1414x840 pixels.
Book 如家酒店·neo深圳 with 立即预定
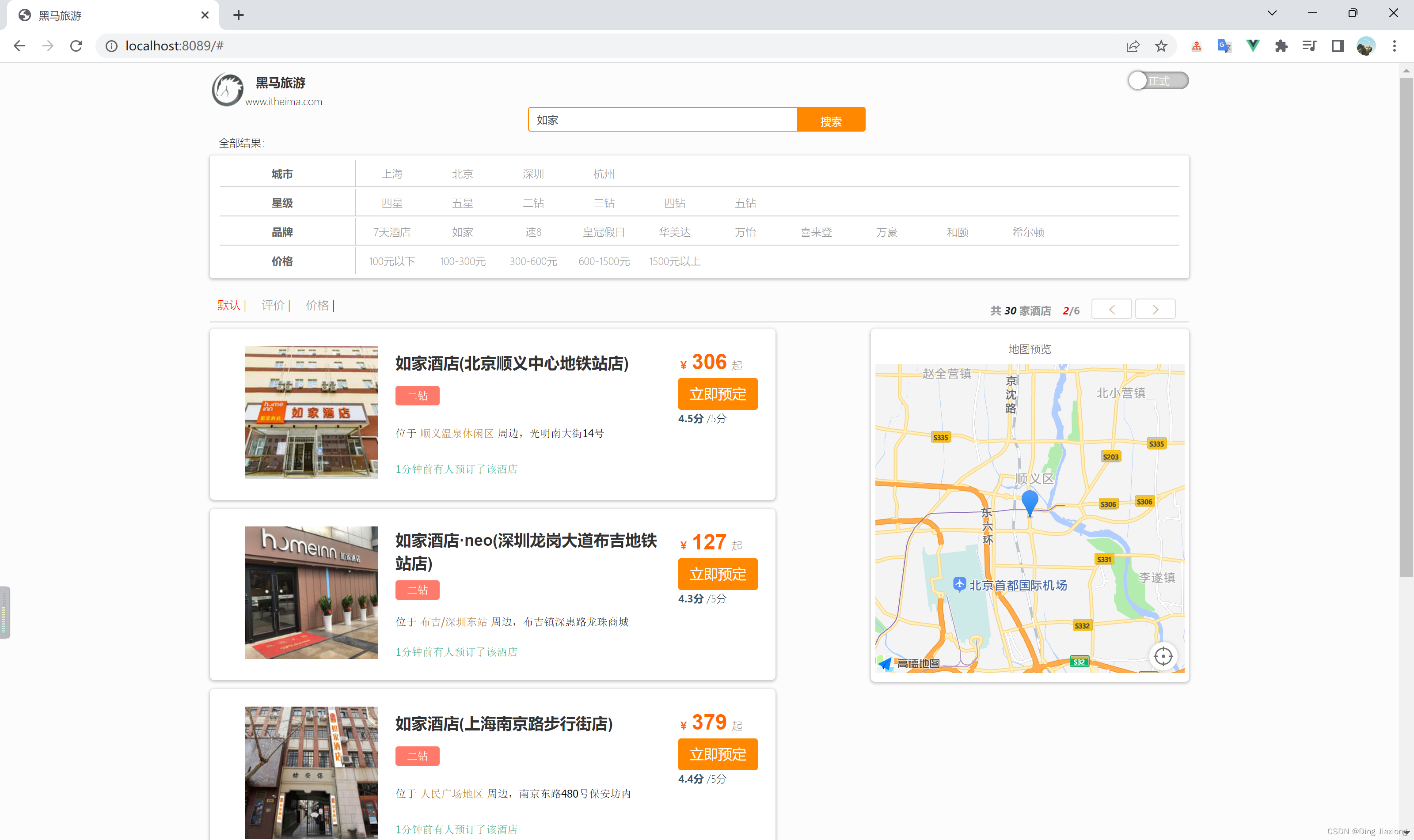718,574
